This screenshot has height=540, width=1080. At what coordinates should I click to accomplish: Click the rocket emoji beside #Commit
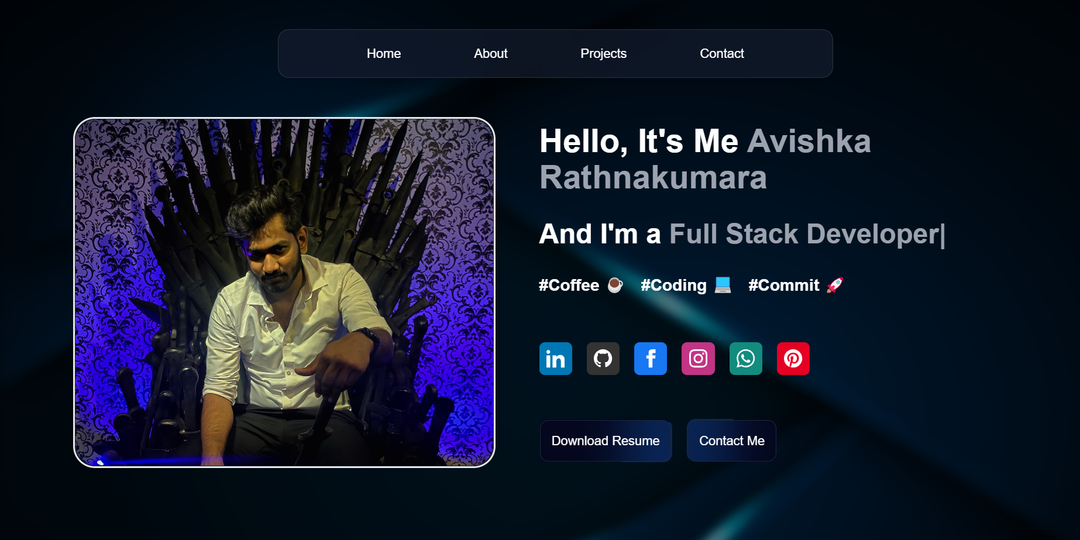835,285
